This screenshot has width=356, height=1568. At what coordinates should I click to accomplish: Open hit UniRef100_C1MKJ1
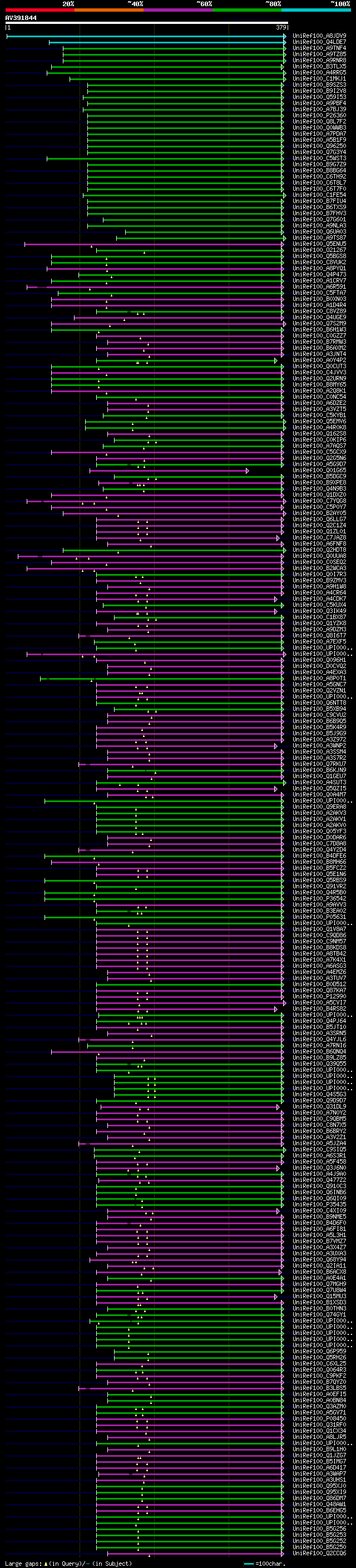tap(319, 78)
